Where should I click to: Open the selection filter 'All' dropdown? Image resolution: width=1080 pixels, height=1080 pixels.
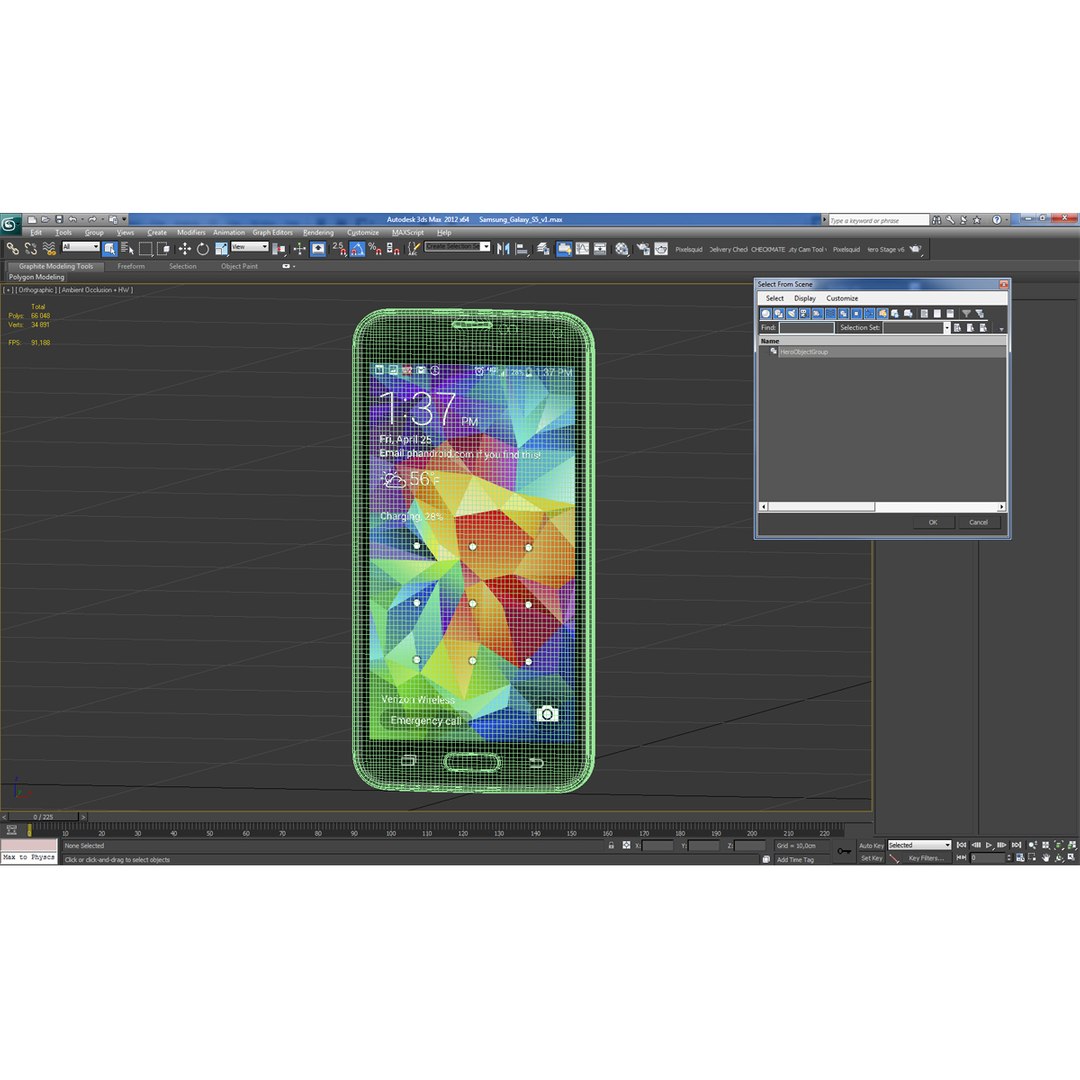[x=81, y=247]
